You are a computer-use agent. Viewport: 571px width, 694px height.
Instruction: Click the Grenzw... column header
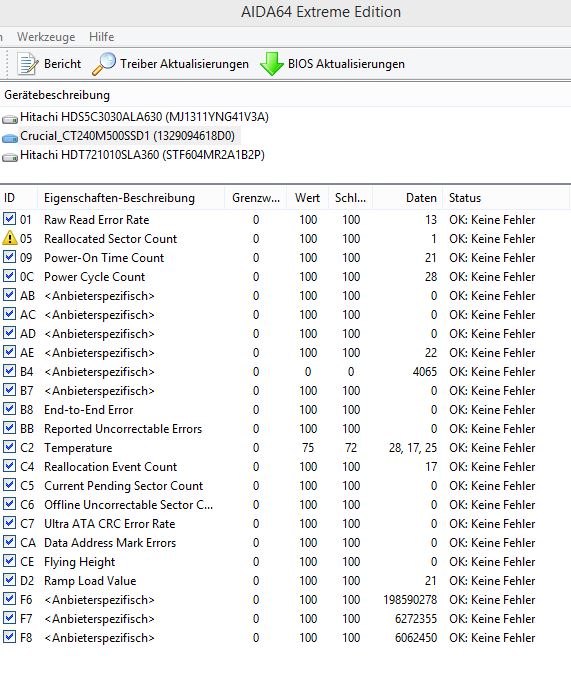click(x=256, y=198)
